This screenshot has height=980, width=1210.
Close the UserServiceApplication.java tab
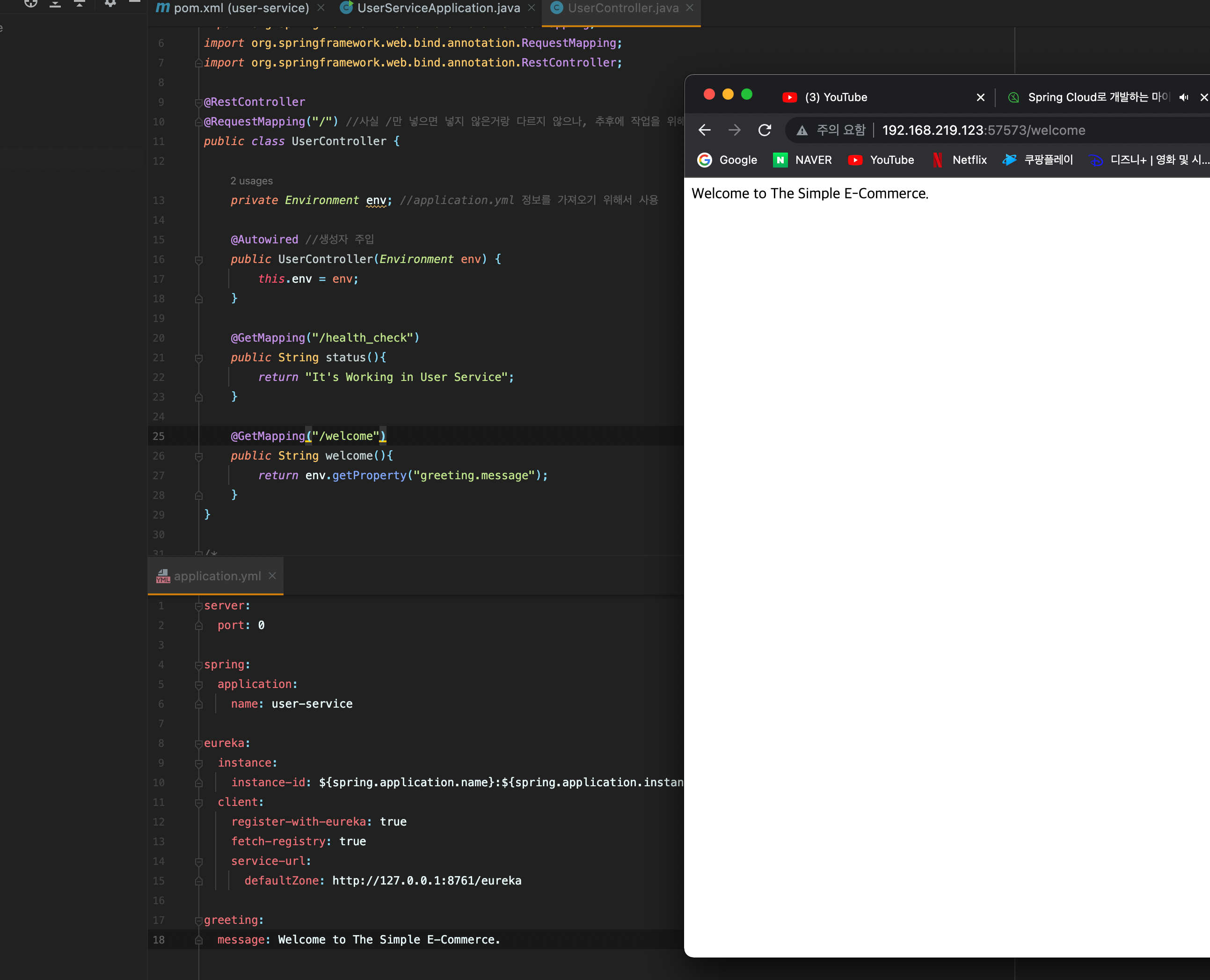(532, 8)
